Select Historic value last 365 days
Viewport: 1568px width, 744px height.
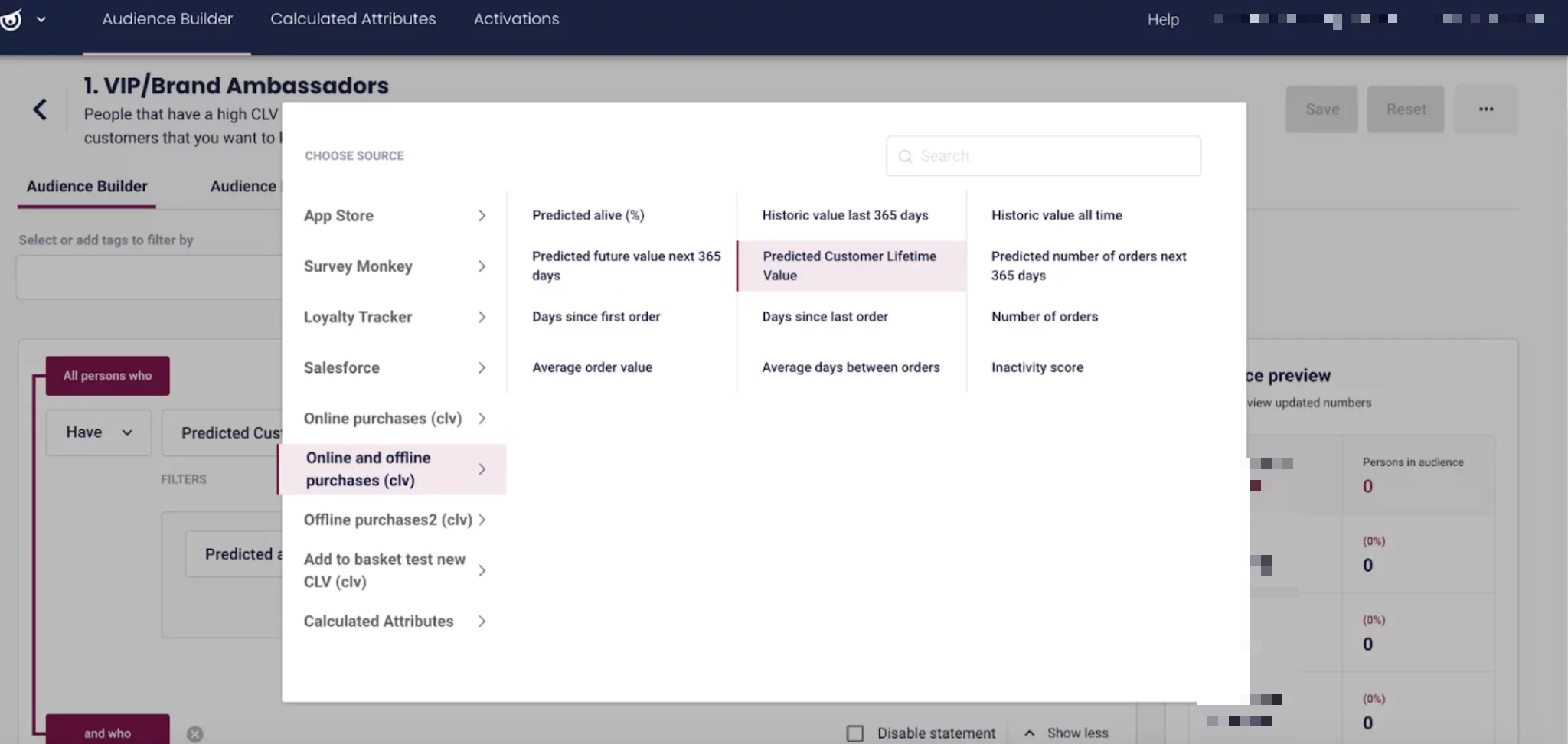click(x=844, y=215)
